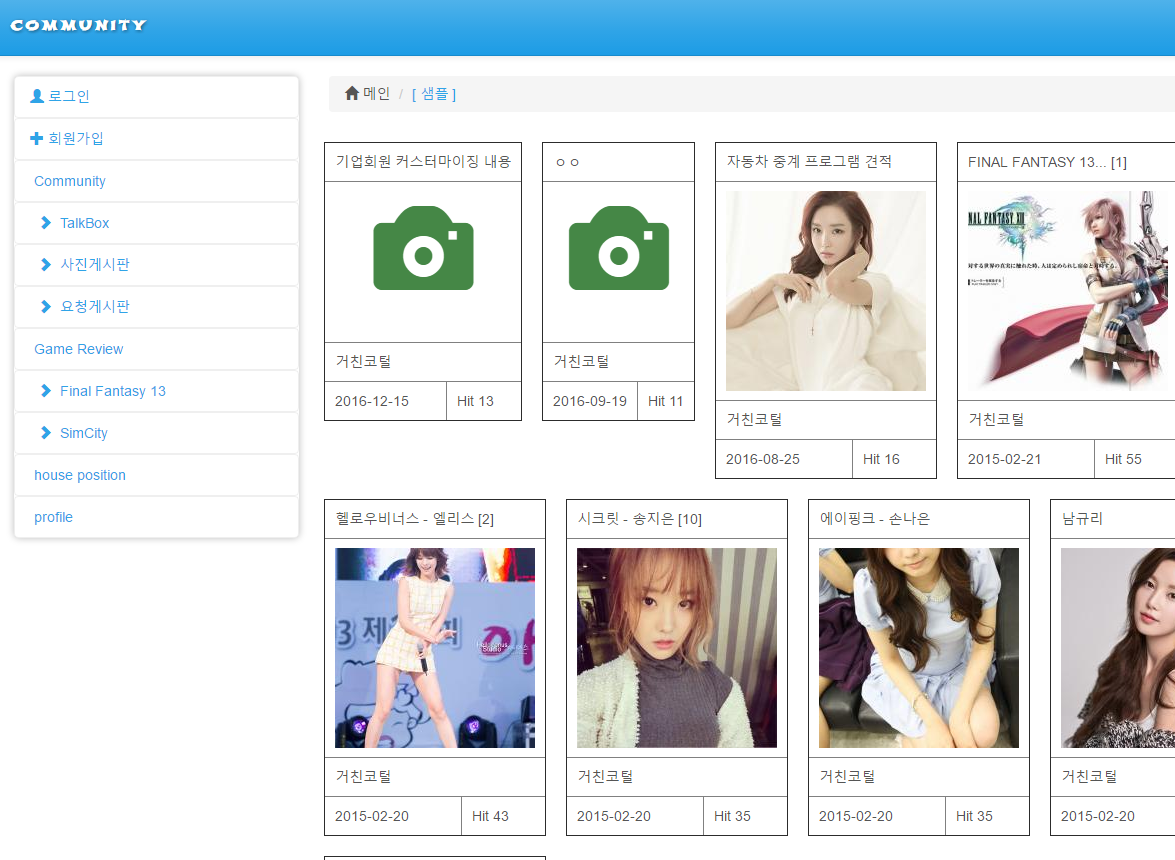Open the profile link in the sidebar
Image resolution: width=1175 pixels, height=860 pixels.
54,517
